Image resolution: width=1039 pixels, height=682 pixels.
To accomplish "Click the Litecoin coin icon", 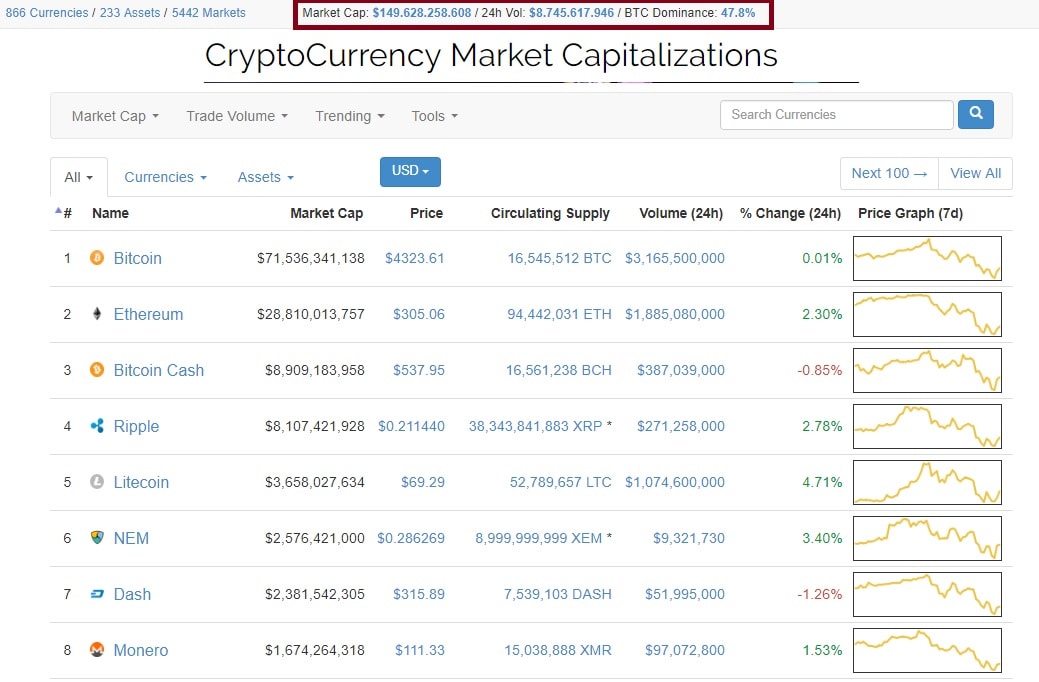I will 97,482.
